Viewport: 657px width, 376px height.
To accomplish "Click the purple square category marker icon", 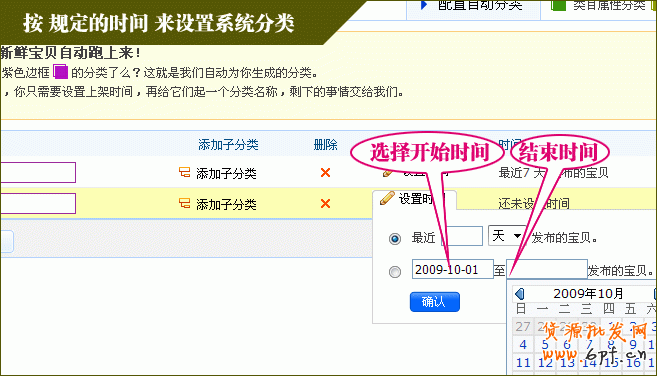I will (61, 72).
